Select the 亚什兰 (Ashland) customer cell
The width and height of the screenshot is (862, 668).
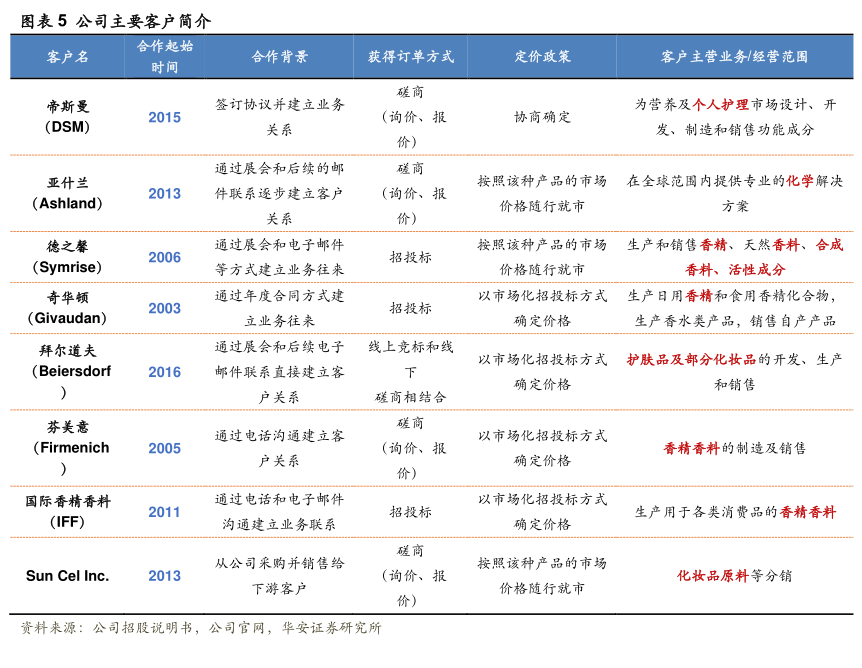coord(67,193)
